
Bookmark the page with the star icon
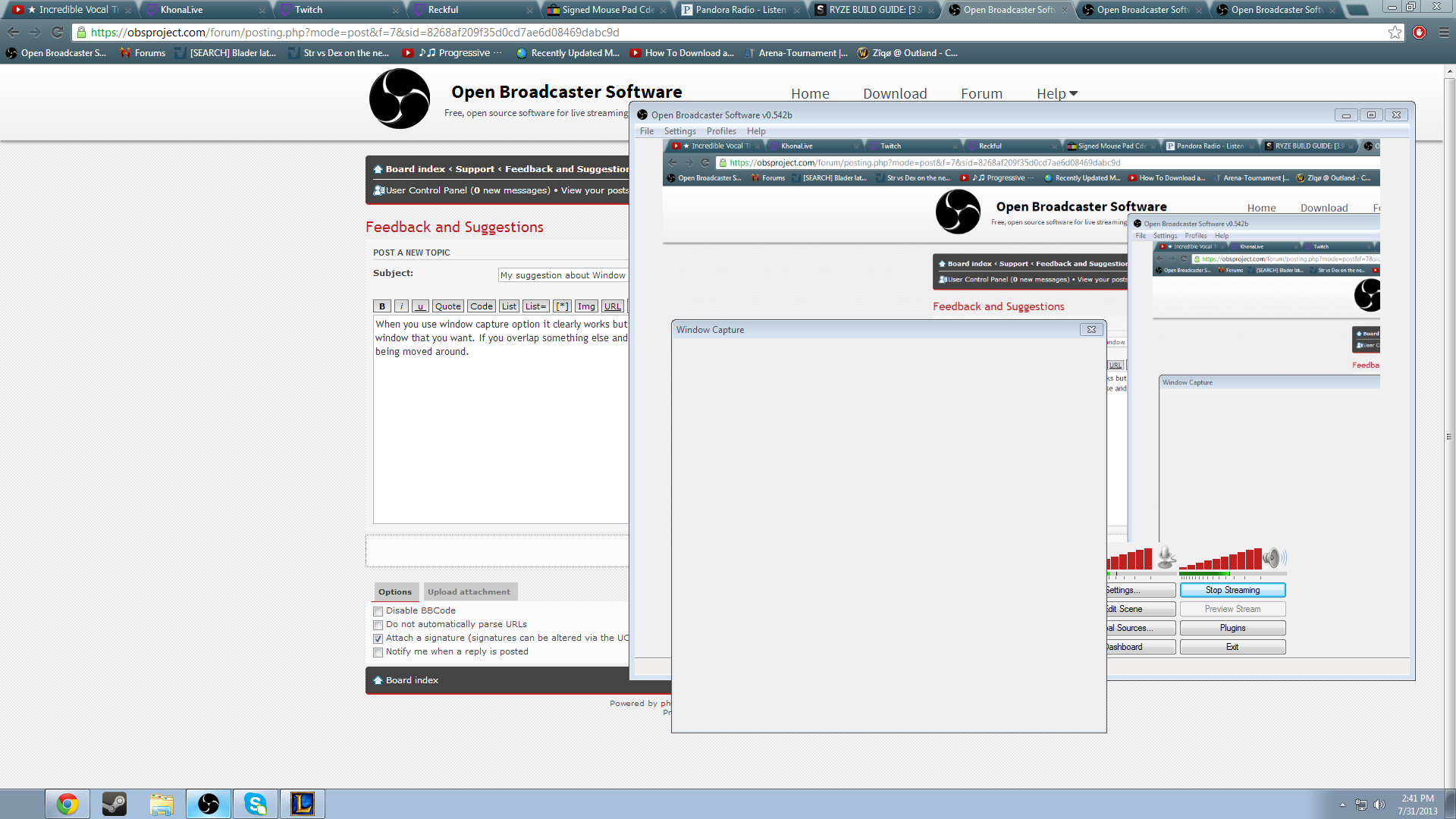[x=1395, y=33]
